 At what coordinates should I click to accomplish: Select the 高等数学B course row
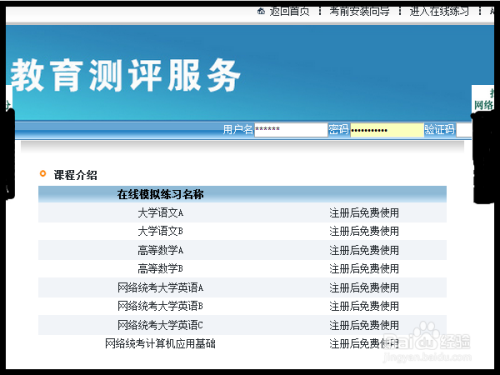[242, 268]
